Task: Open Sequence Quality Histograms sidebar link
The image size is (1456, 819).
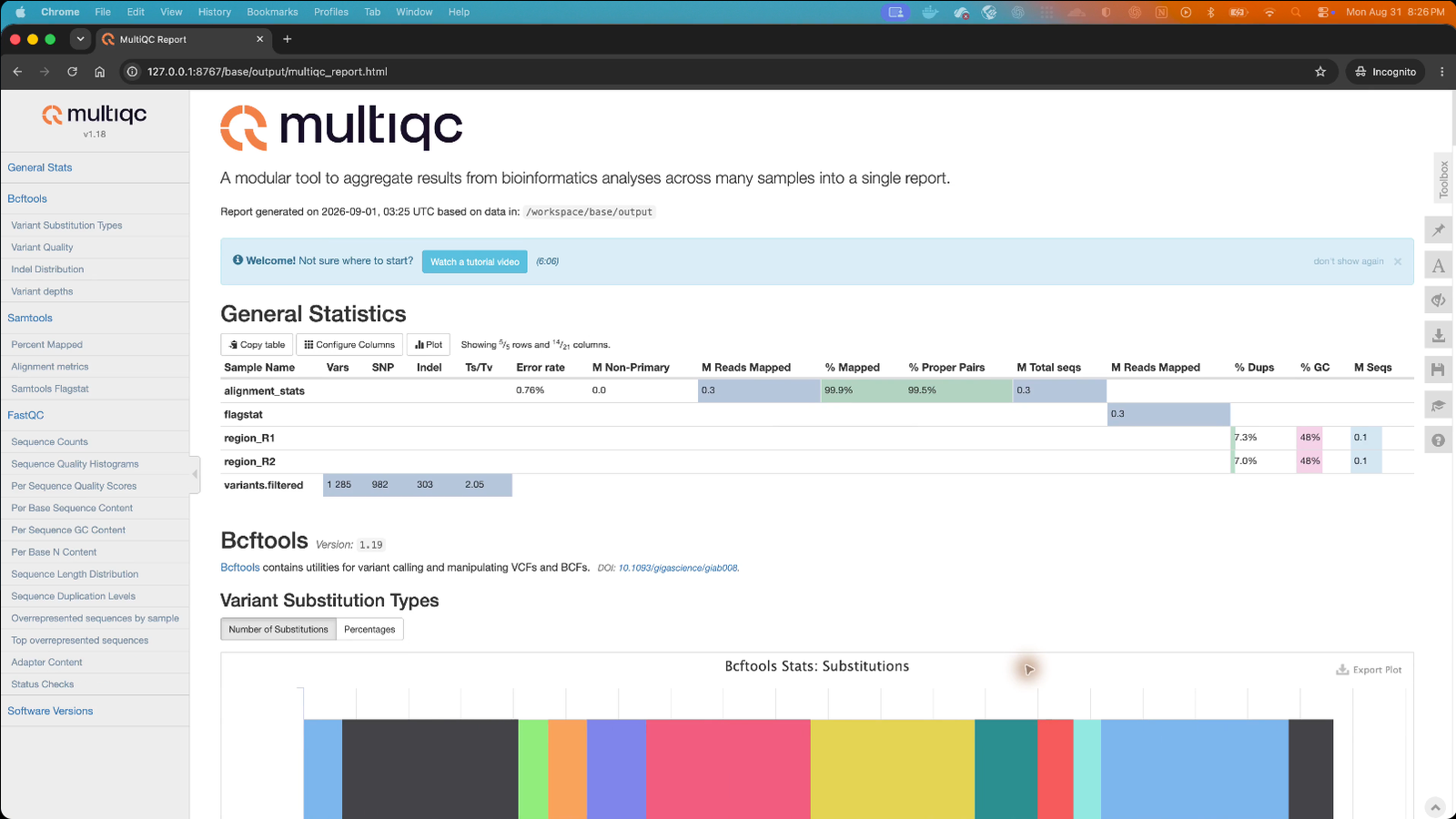Action: (x=75, y=464)
